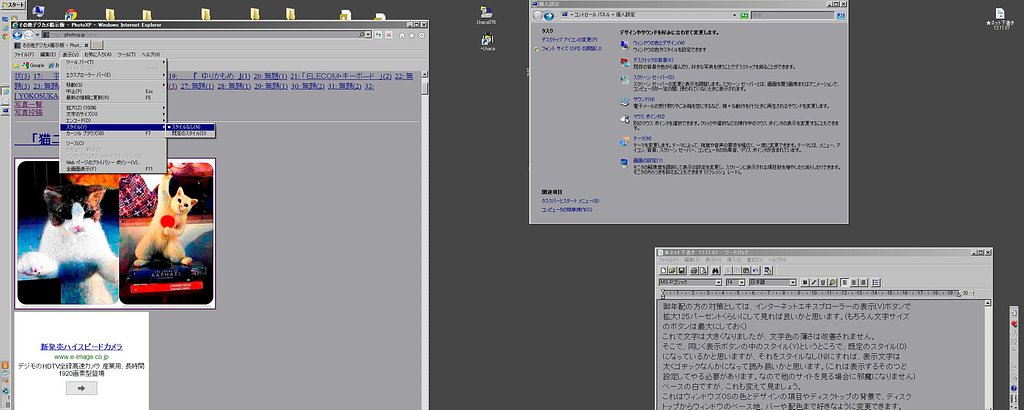Expand the WordPad font size dropdown
The width and height of the screenshot is (1024, 410).
[x=741, y=283]
